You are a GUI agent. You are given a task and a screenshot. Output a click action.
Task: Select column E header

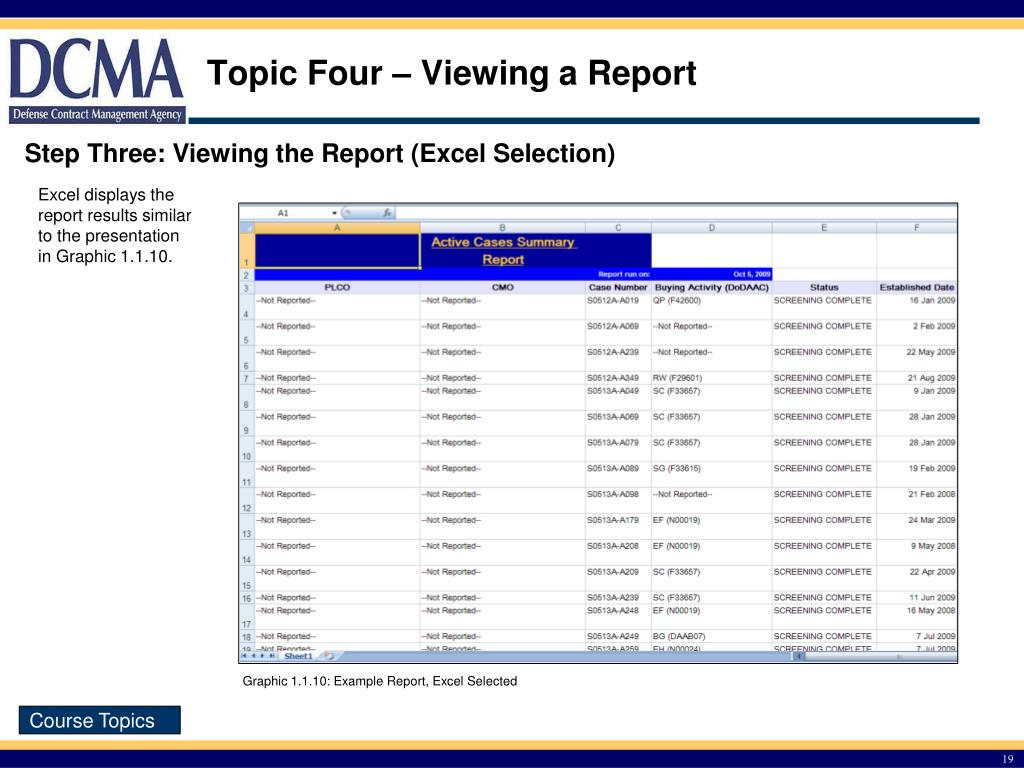tap(824, 228)
